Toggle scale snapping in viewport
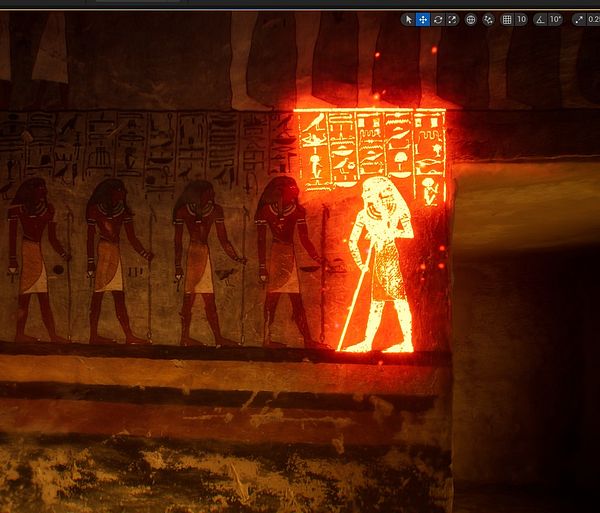600x513 pixels. tap(579, 20)
